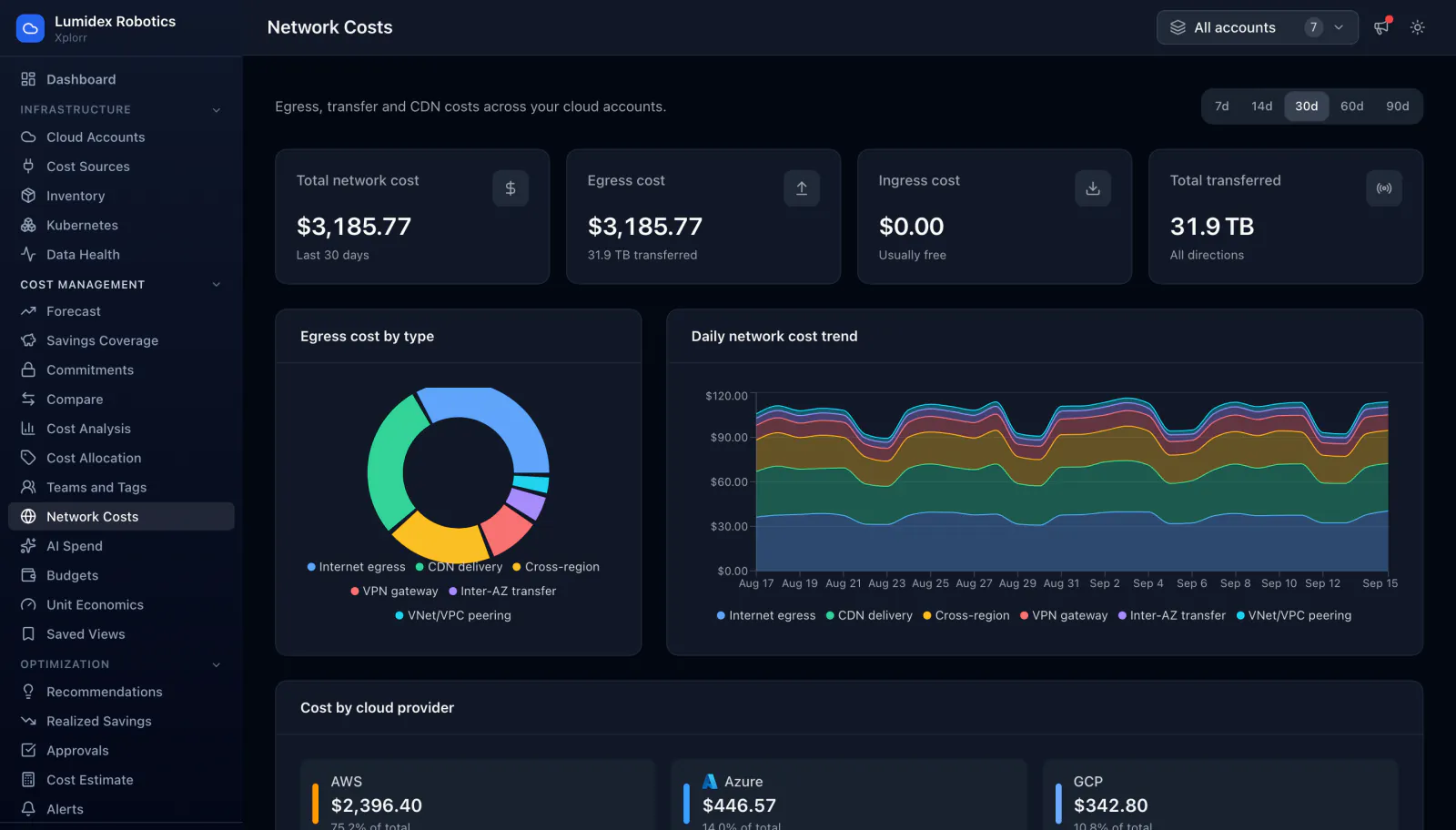
Task: Toggle Inter-AZ transfer in donut chart legend
Action: [502, 592]
